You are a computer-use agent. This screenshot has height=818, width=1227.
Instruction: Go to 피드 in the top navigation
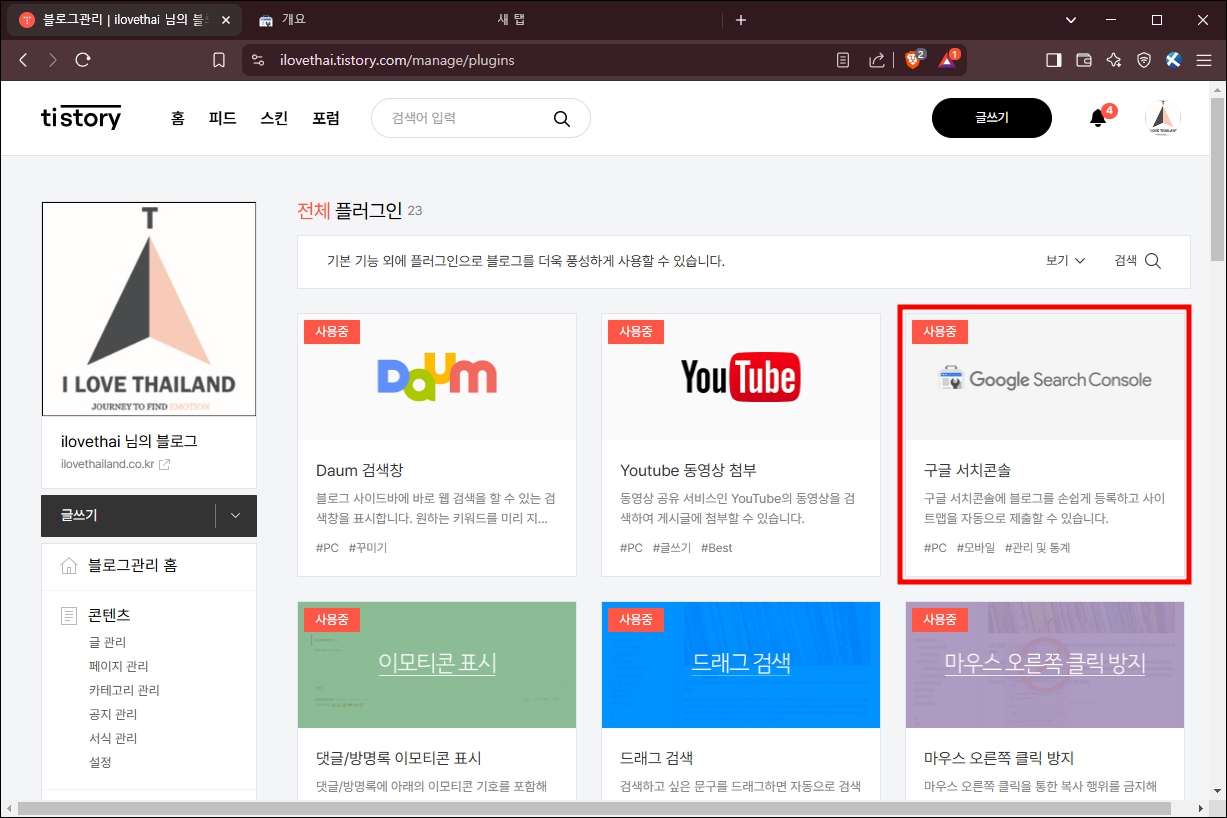222,118
